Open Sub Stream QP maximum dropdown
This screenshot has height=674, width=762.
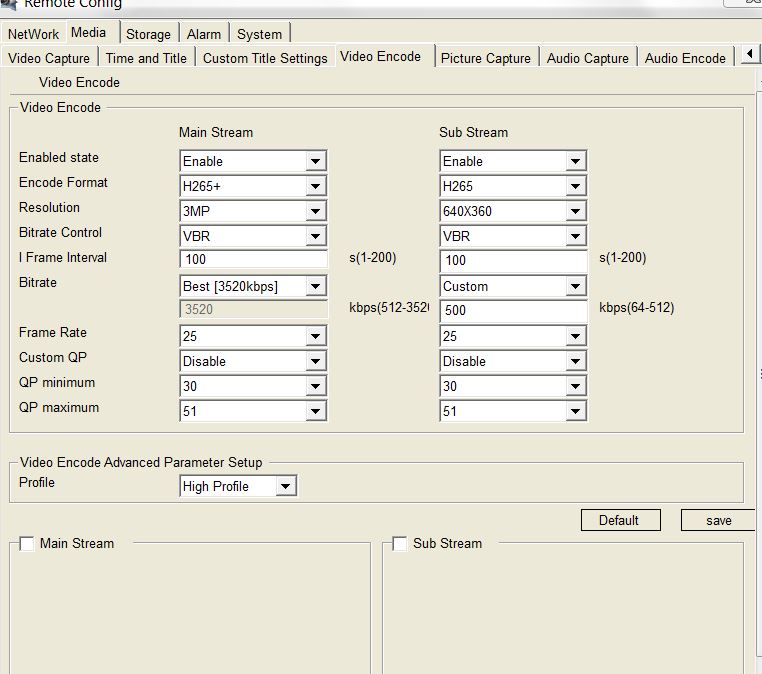pos(513,411)
